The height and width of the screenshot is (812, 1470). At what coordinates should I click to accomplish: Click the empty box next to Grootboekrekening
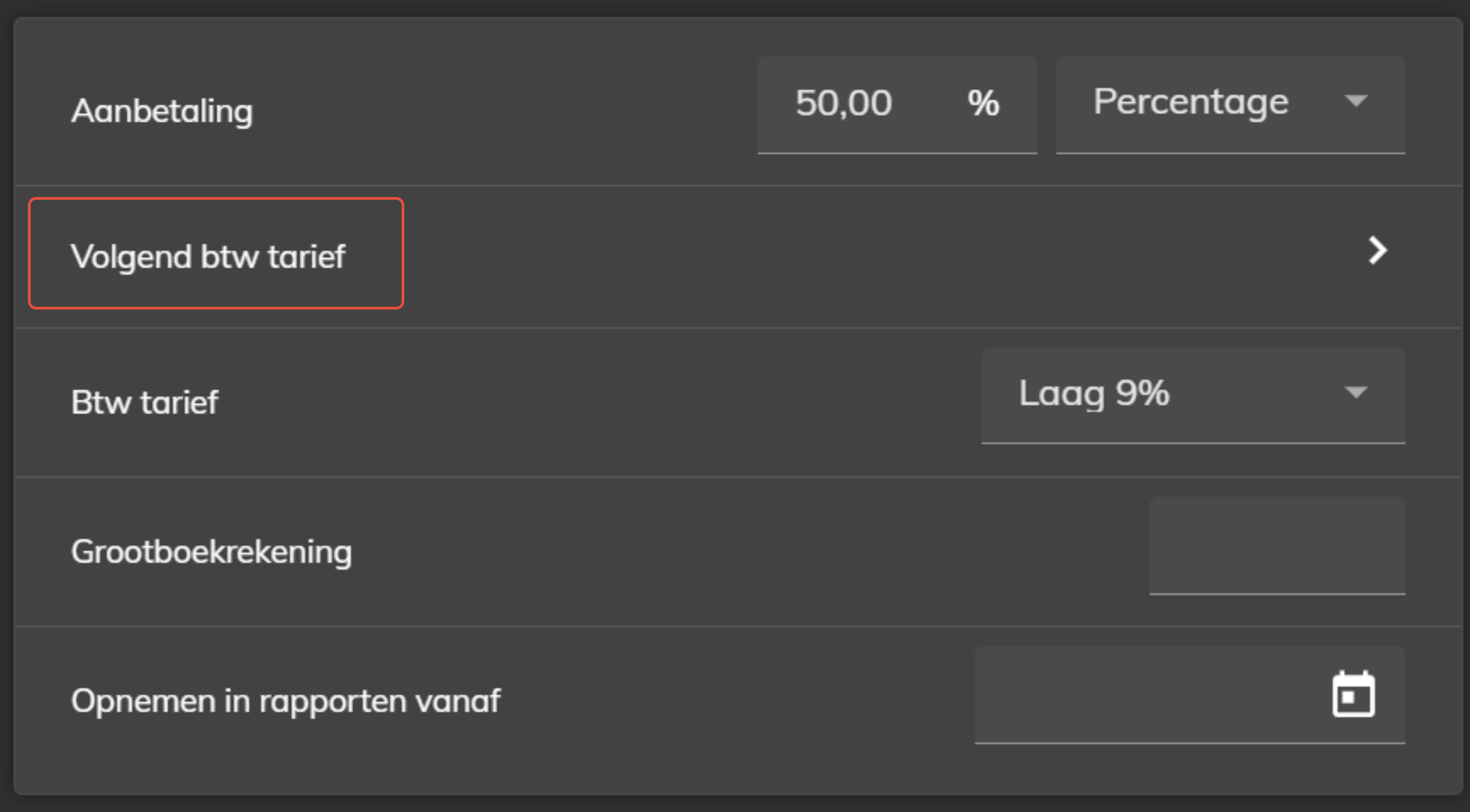(1277, 546)
